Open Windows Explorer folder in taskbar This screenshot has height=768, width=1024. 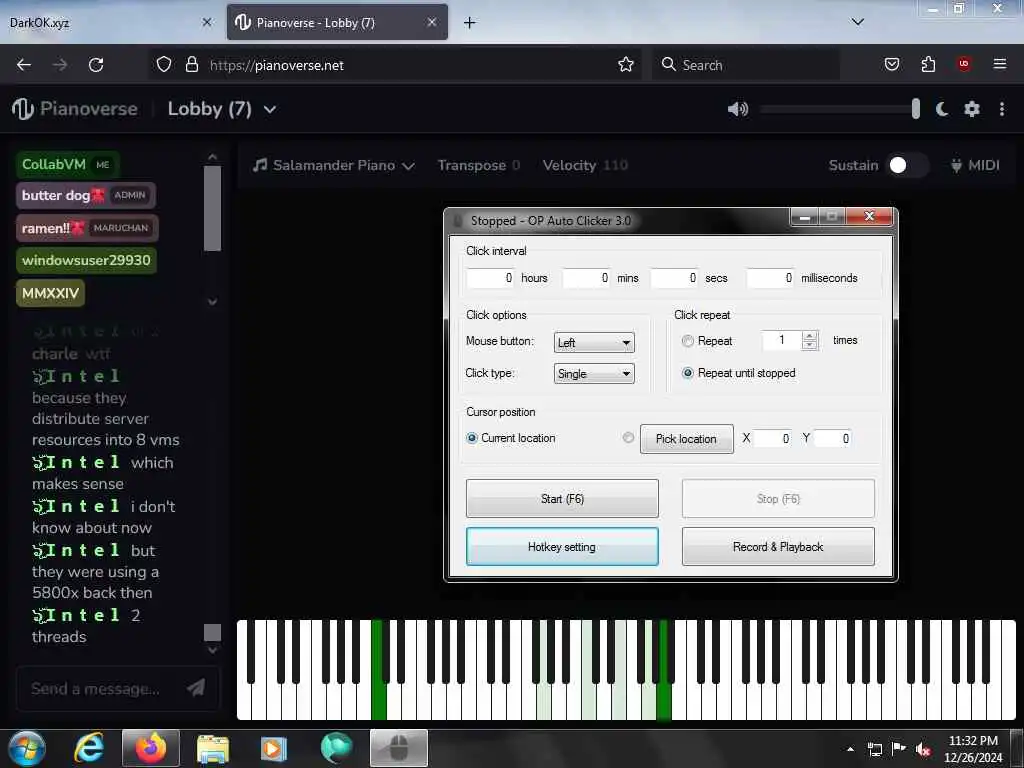click(213, 749)
